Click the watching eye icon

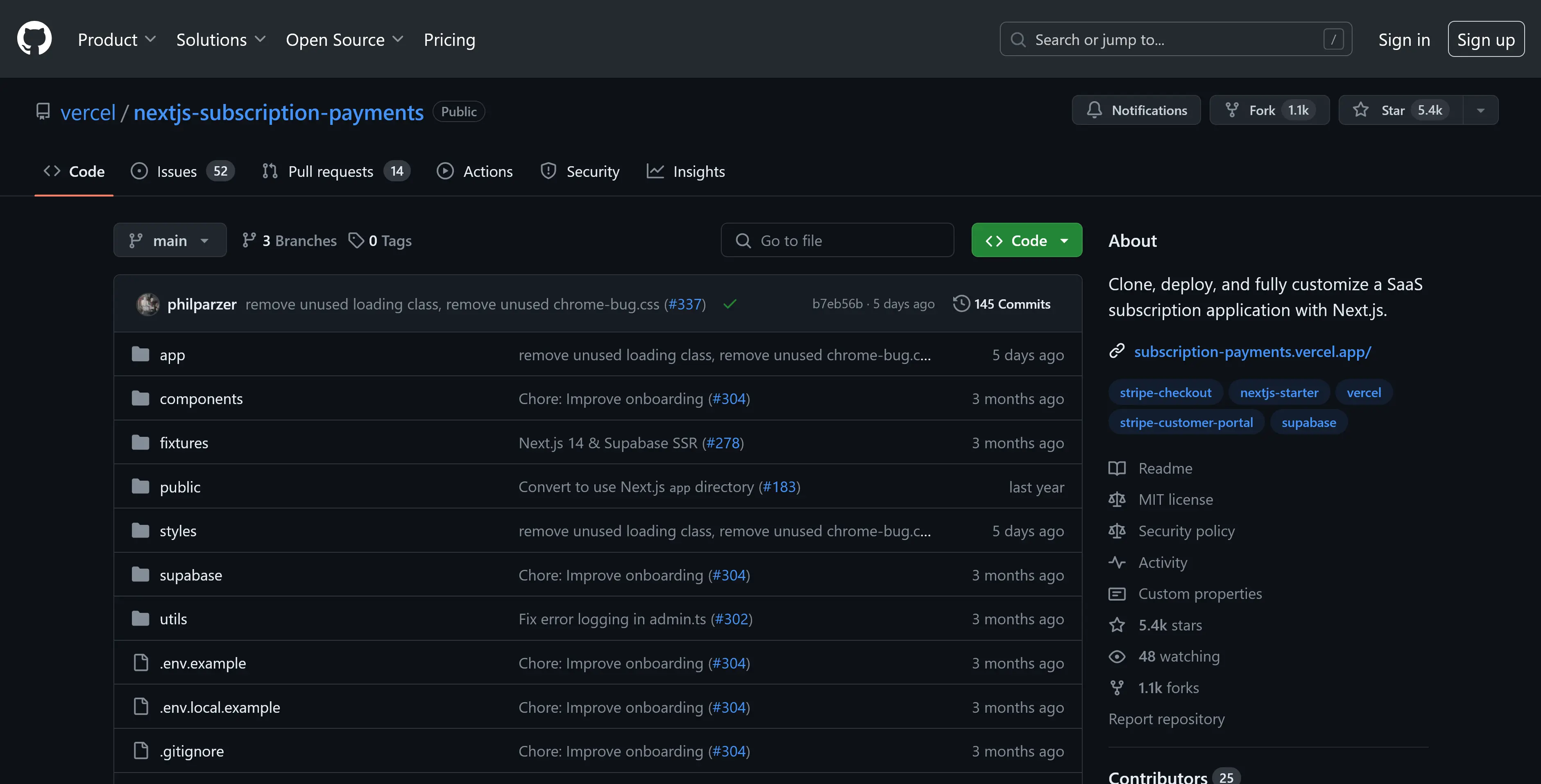click(1116, 656)
